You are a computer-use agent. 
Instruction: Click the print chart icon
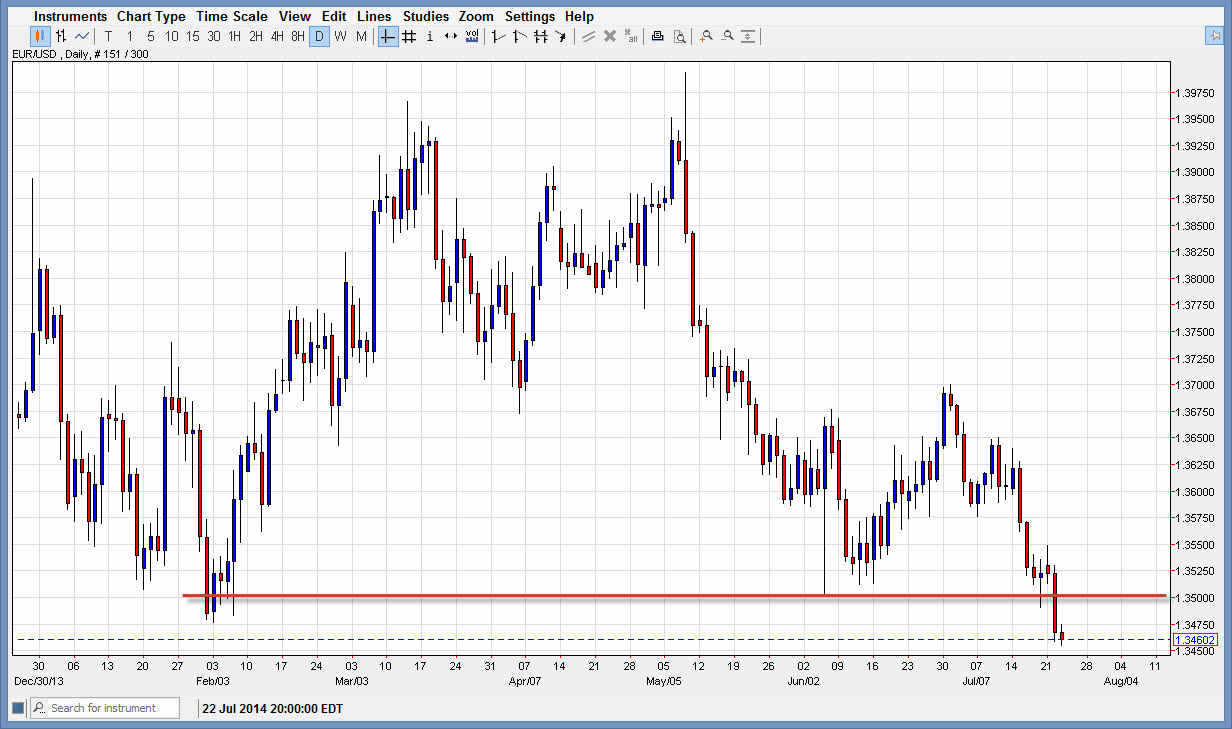coord(657,37)
